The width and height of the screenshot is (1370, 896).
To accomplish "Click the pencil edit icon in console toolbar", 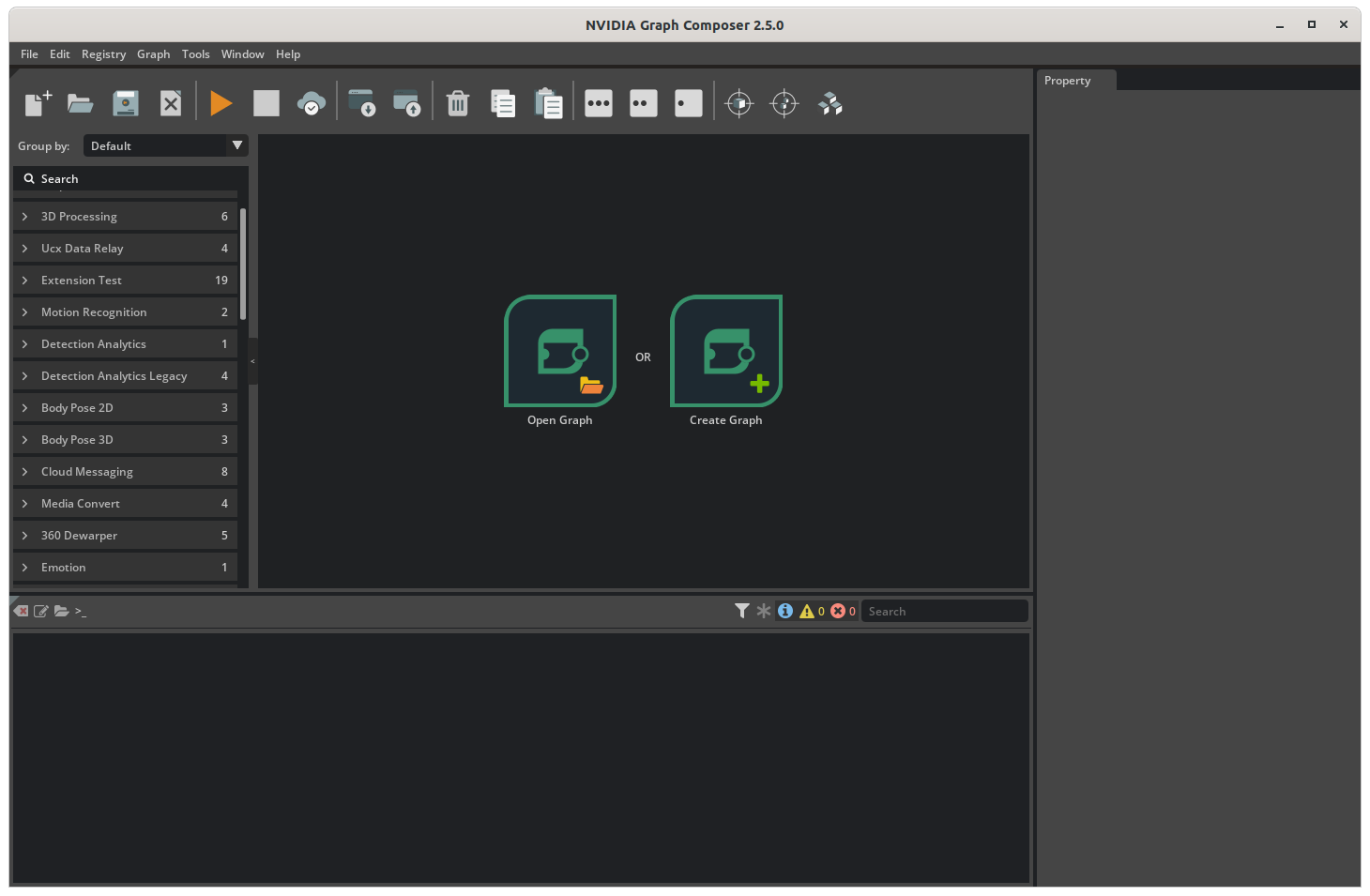I will [x=41, y=611].
